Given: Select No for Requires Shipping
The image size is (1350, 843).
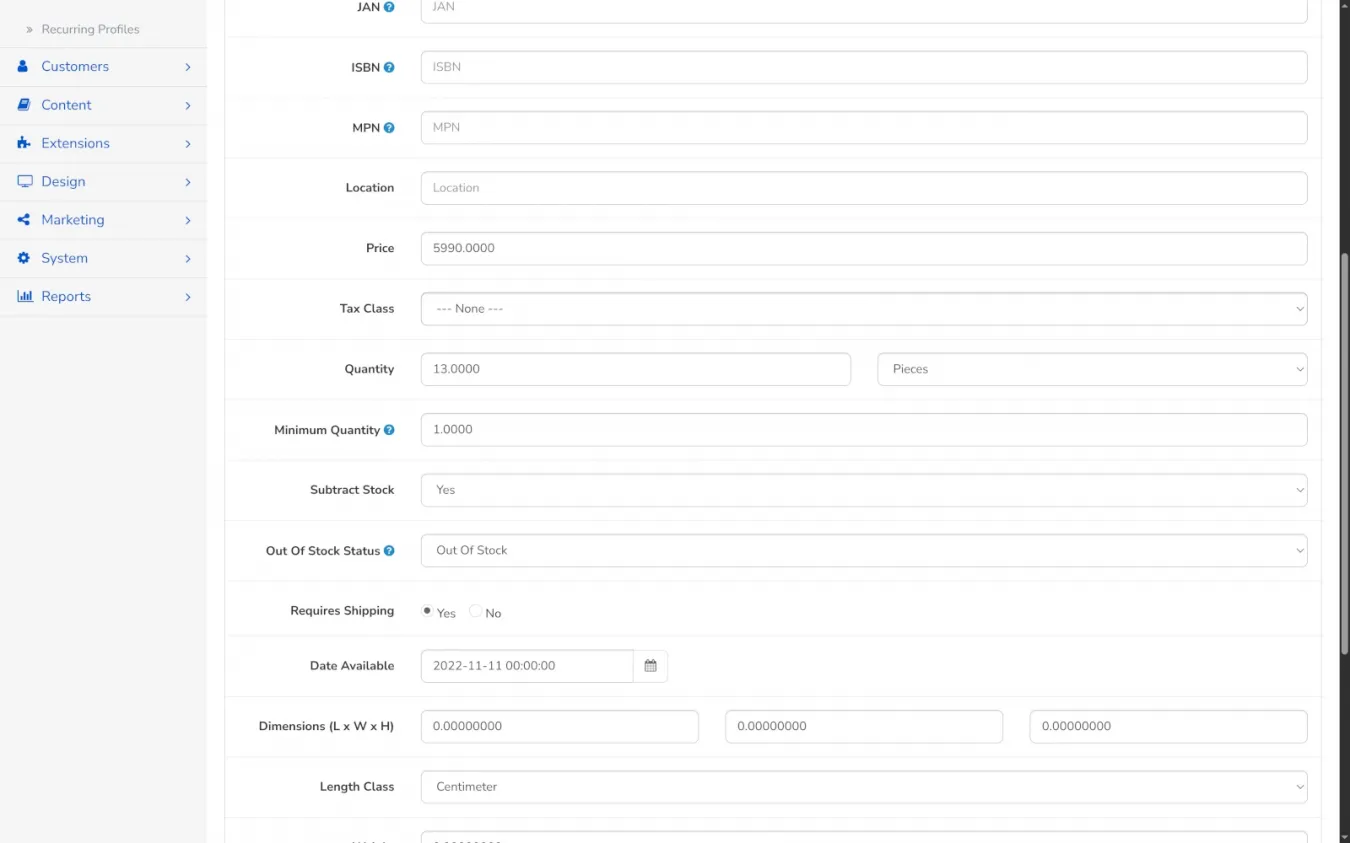Looking at the screenshot, I should pos(475,611).
